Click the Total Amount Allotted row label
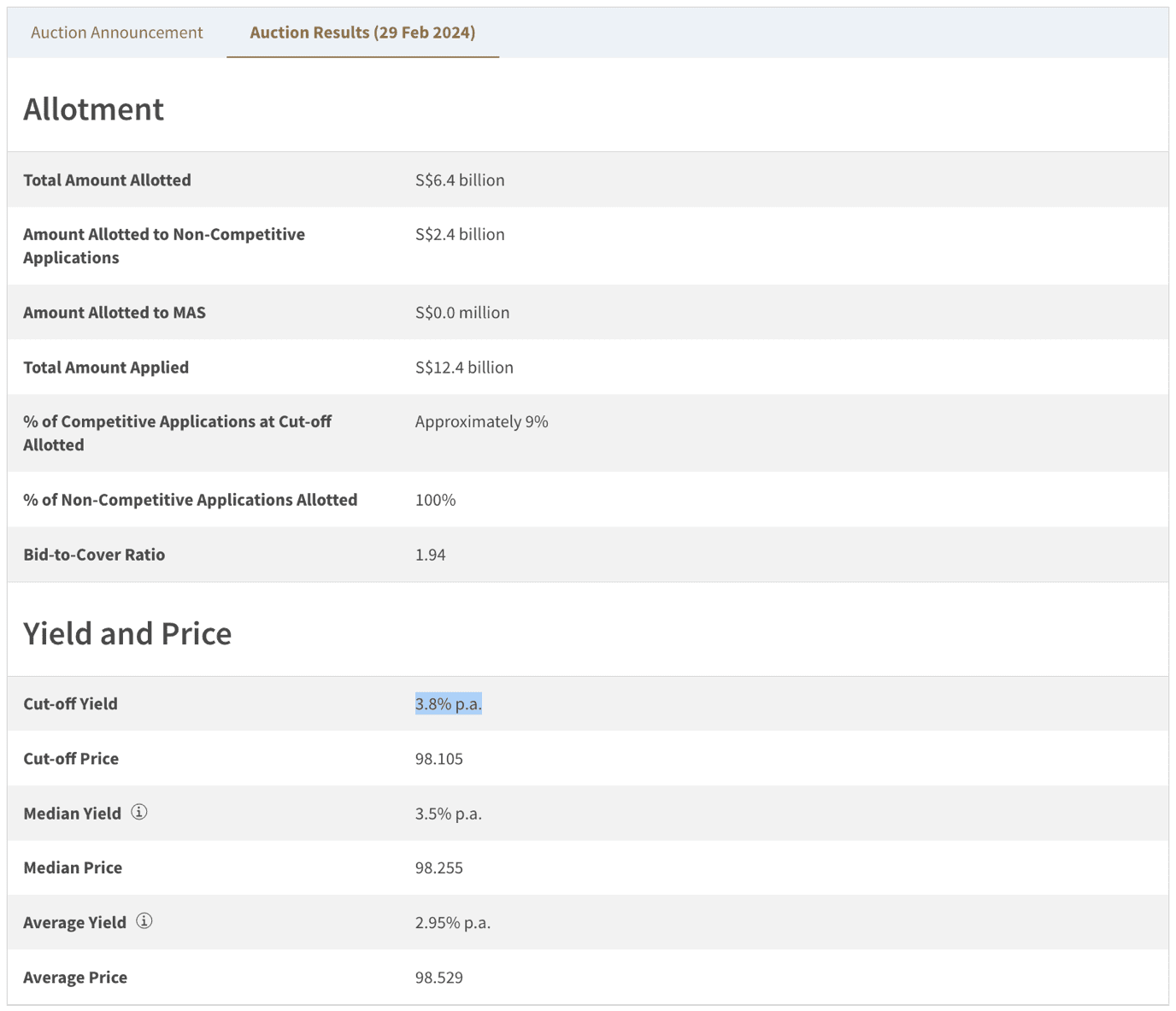This screenshot has width=1176, height=1011. 107,179
